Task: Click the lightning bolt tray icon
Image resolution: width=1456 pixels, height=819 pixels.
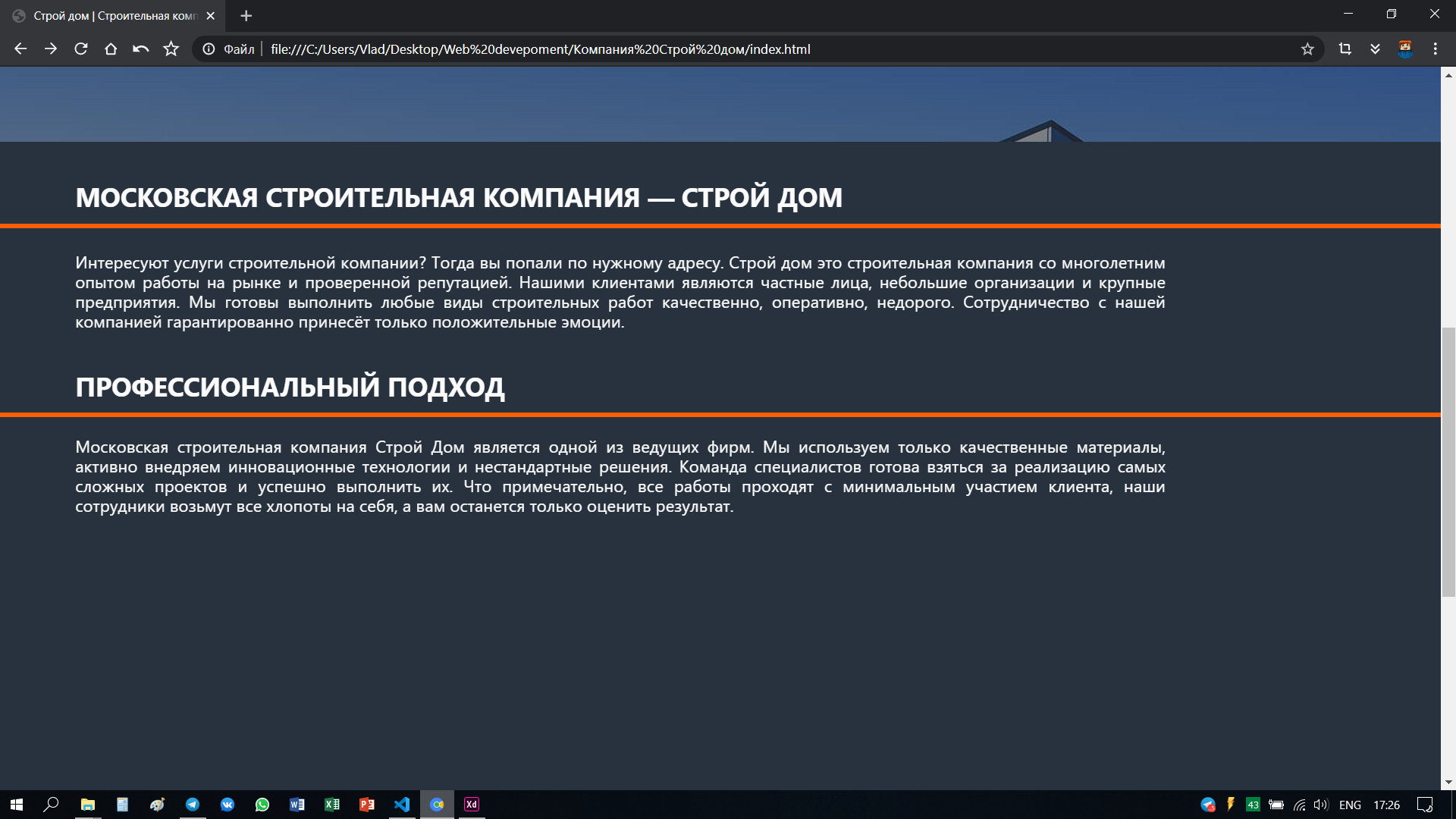Action: [1231, 805]
